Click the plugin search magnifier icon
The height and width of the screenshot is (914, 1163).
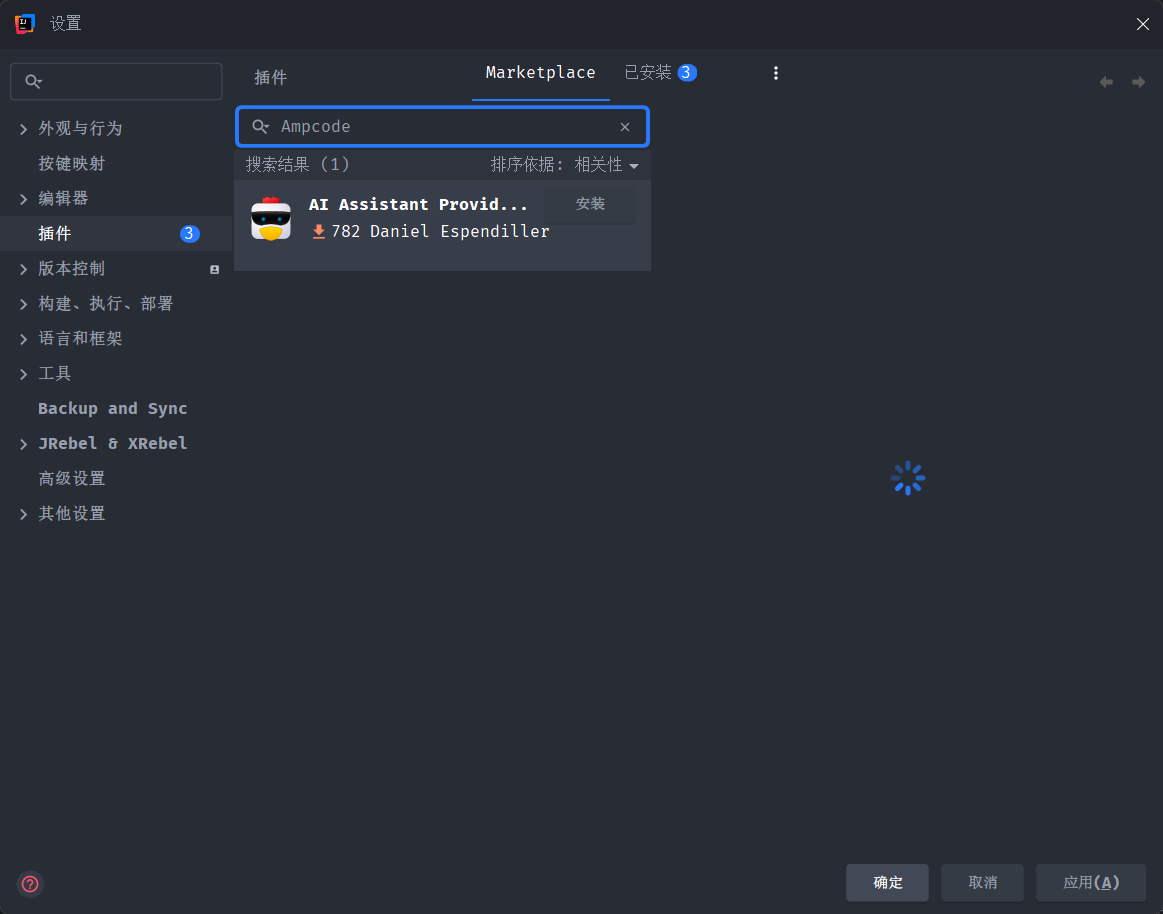coord(260,127)
